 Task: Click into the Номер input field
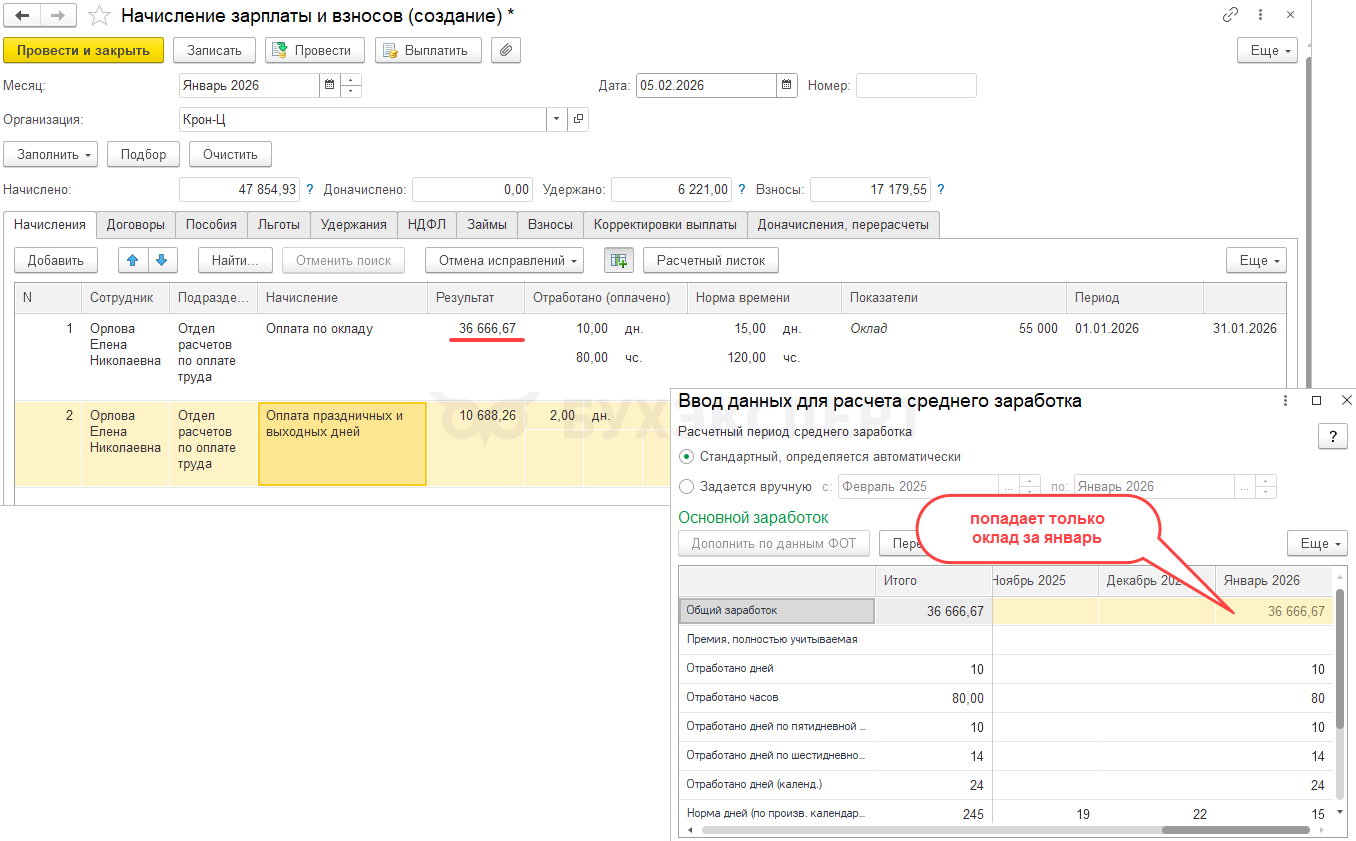coord(915,86)
